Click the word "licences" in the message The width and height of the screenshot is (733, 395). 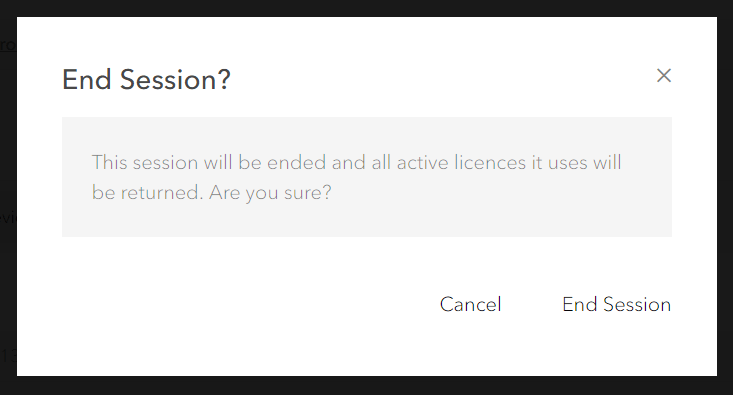pos(490,163)
